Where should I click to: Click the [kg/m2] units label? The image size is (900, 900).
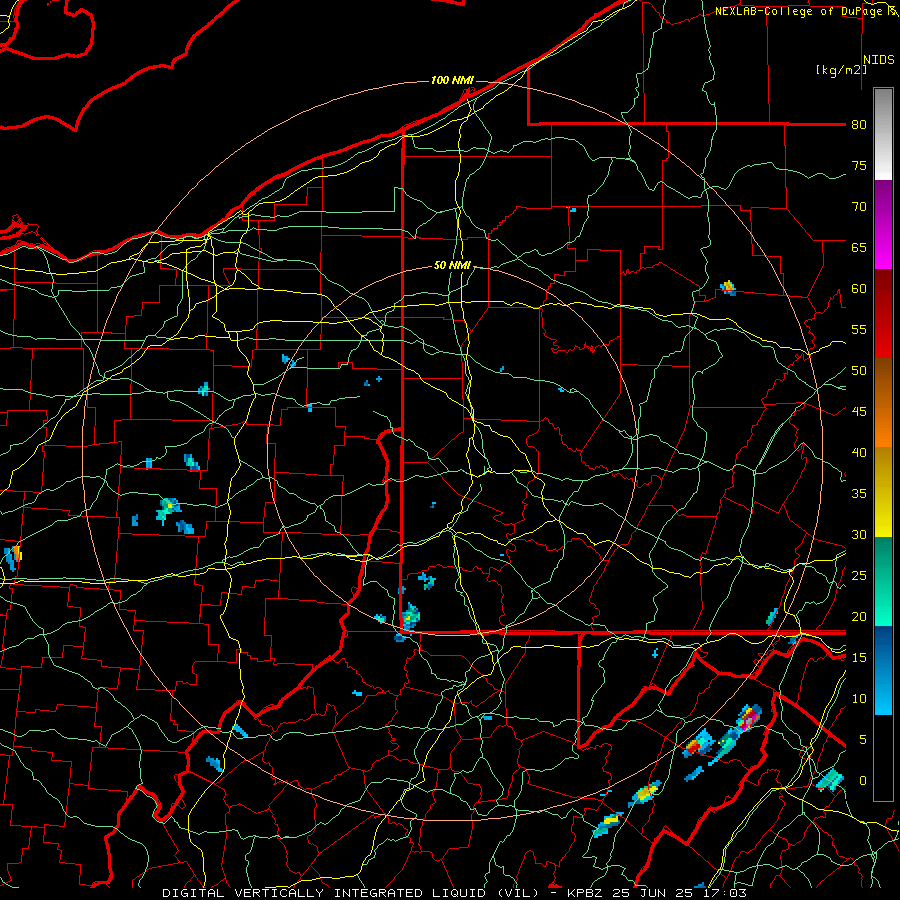(x=841, y=70)
